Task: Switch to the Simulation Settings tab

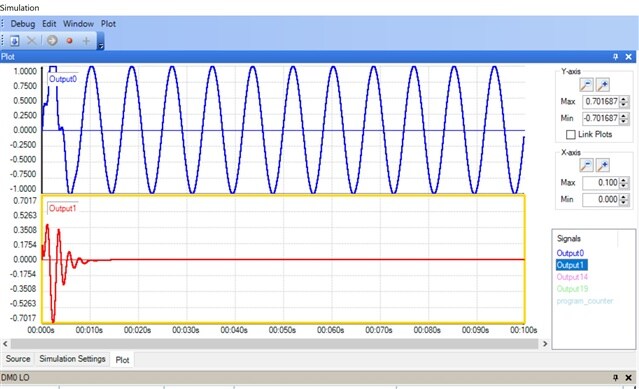Action: click(x=72, y=359)
